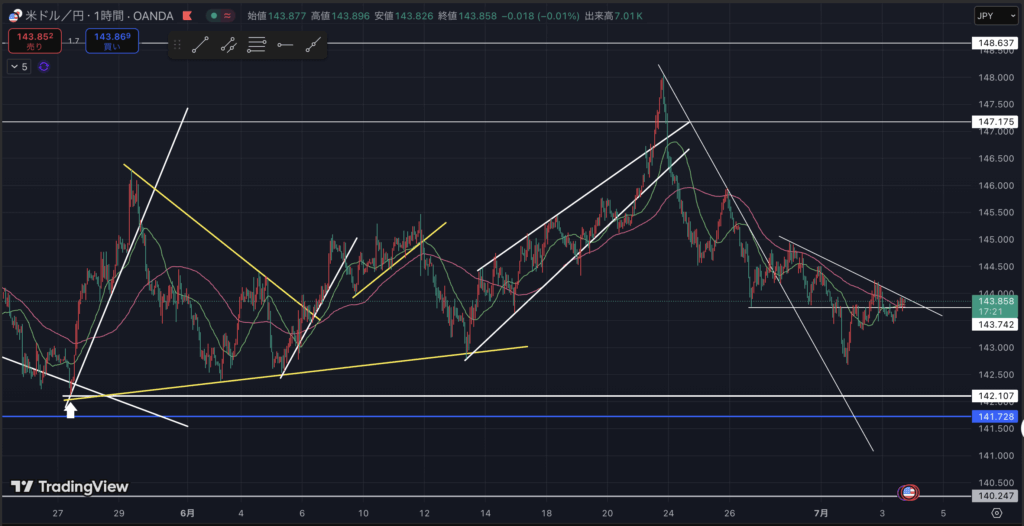Viewport: 1024px width, 526px height.
Task: Grab the drawing toolbar dotted drag handle
Action: click(x=177, y=45)
